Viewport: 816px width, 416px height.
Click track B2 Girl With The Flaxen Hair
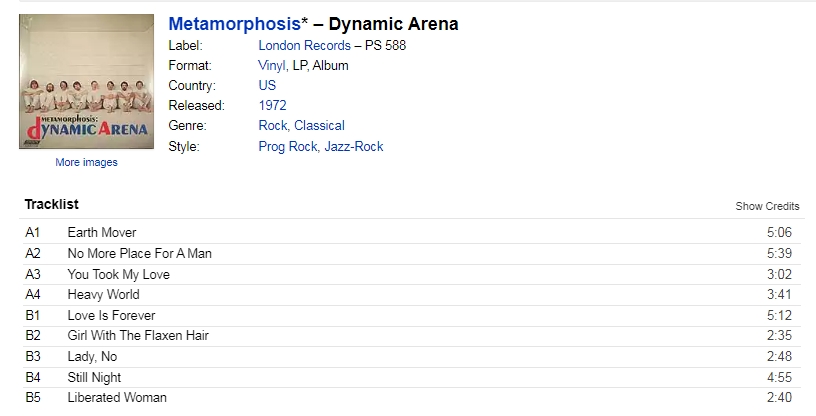(138, 336)
